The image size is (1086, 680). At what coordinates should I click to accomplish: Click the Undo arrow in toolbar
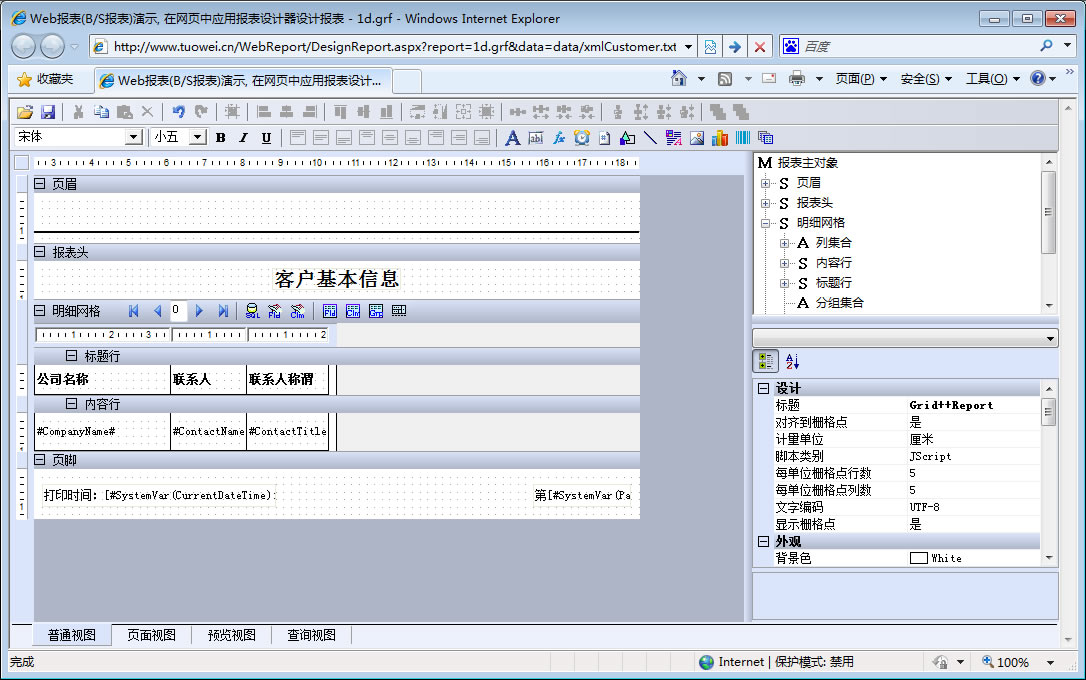[x=178, y=112]
